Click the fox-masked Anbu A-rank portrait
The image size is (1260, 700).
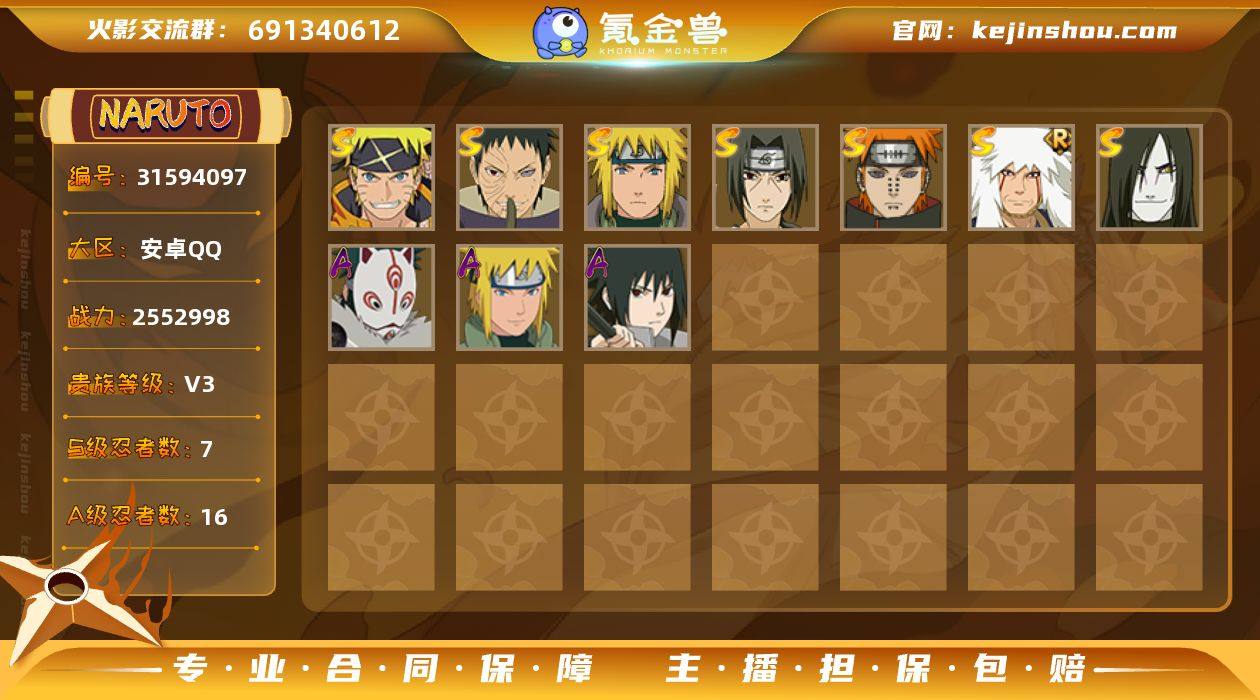coord(381,297)
